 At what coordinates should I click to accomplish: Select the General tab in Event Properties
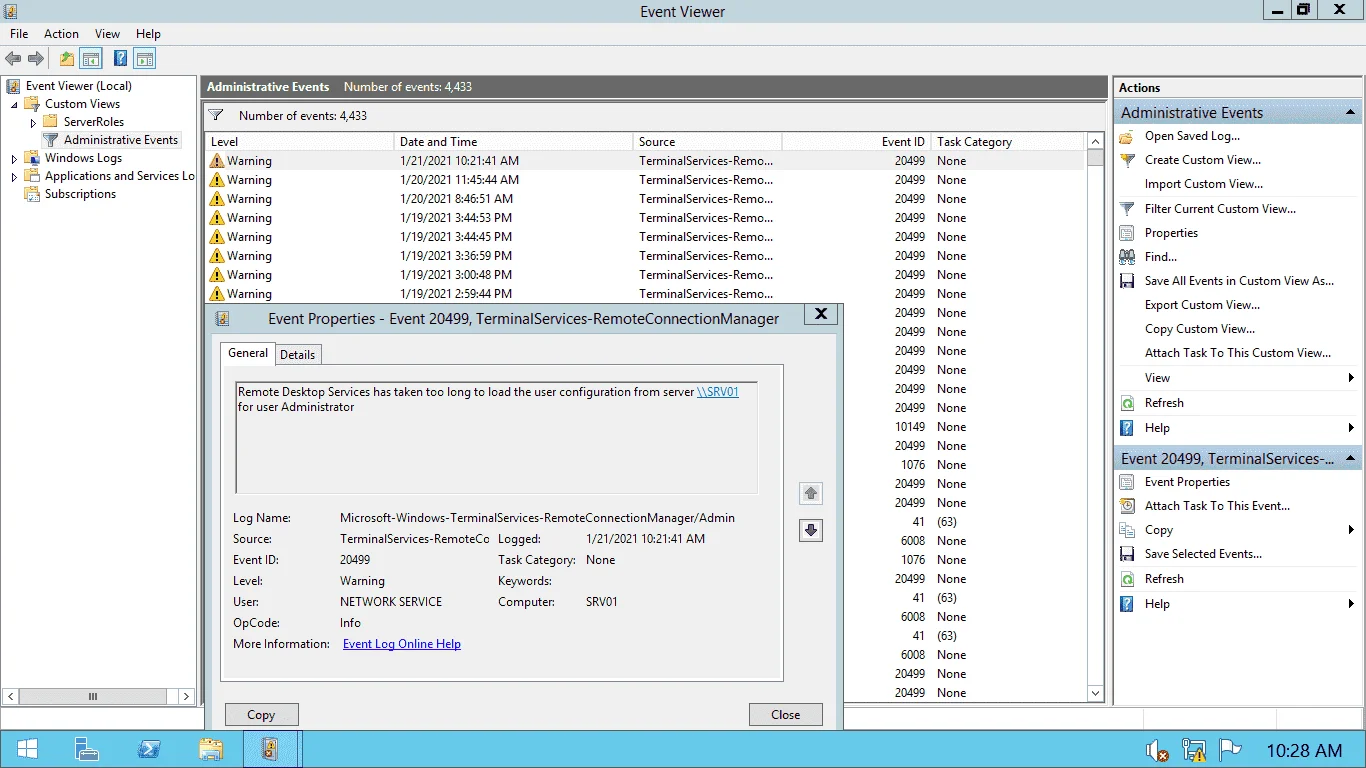(248, 353)
